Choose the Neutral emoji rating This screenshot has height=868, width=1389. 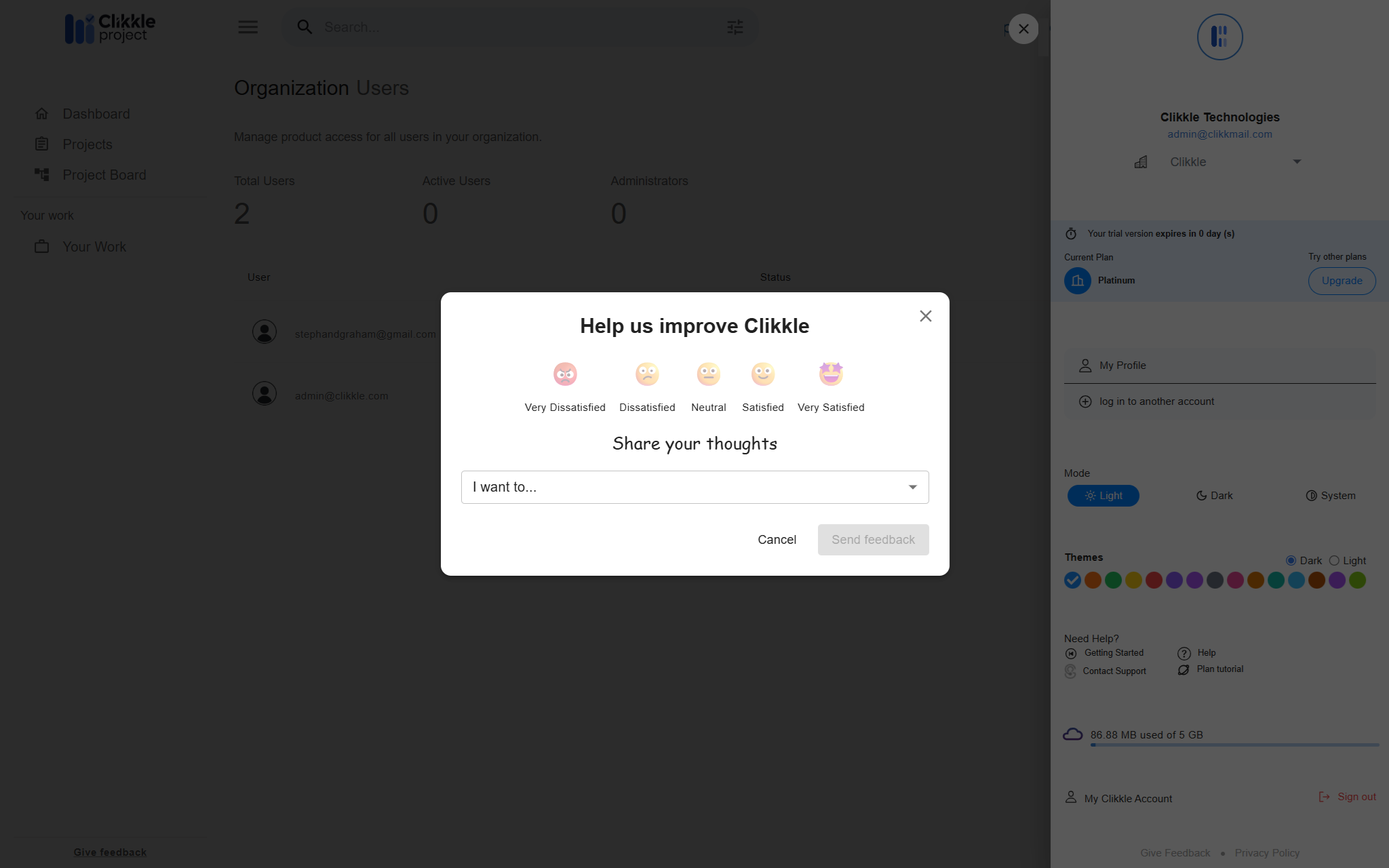click(708, 374)
